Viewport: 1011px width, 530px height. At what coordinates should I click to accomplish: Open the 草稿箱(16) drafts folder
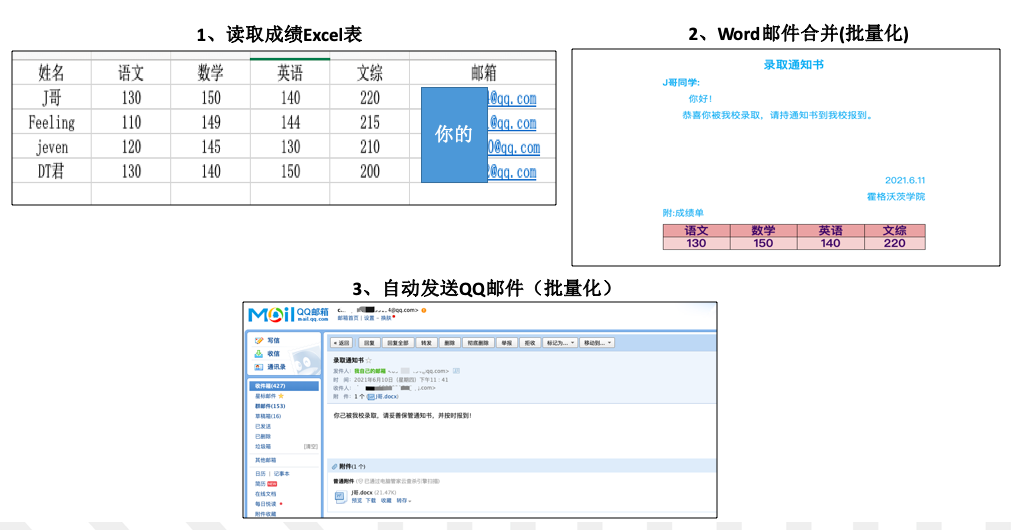268,416
